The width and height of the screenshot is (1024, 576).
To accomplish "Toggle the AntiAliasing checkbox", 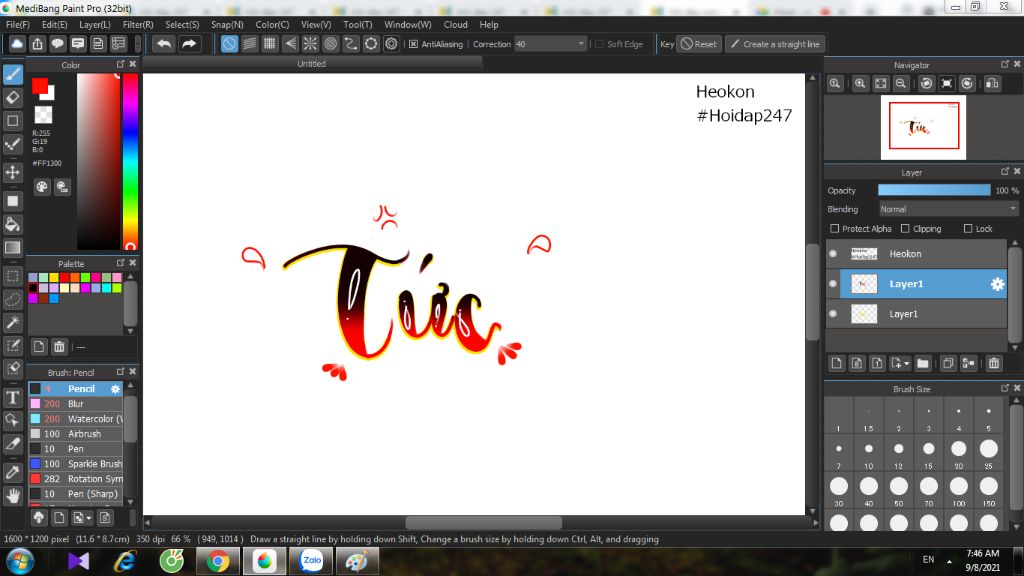I will (x=413, y=44).
